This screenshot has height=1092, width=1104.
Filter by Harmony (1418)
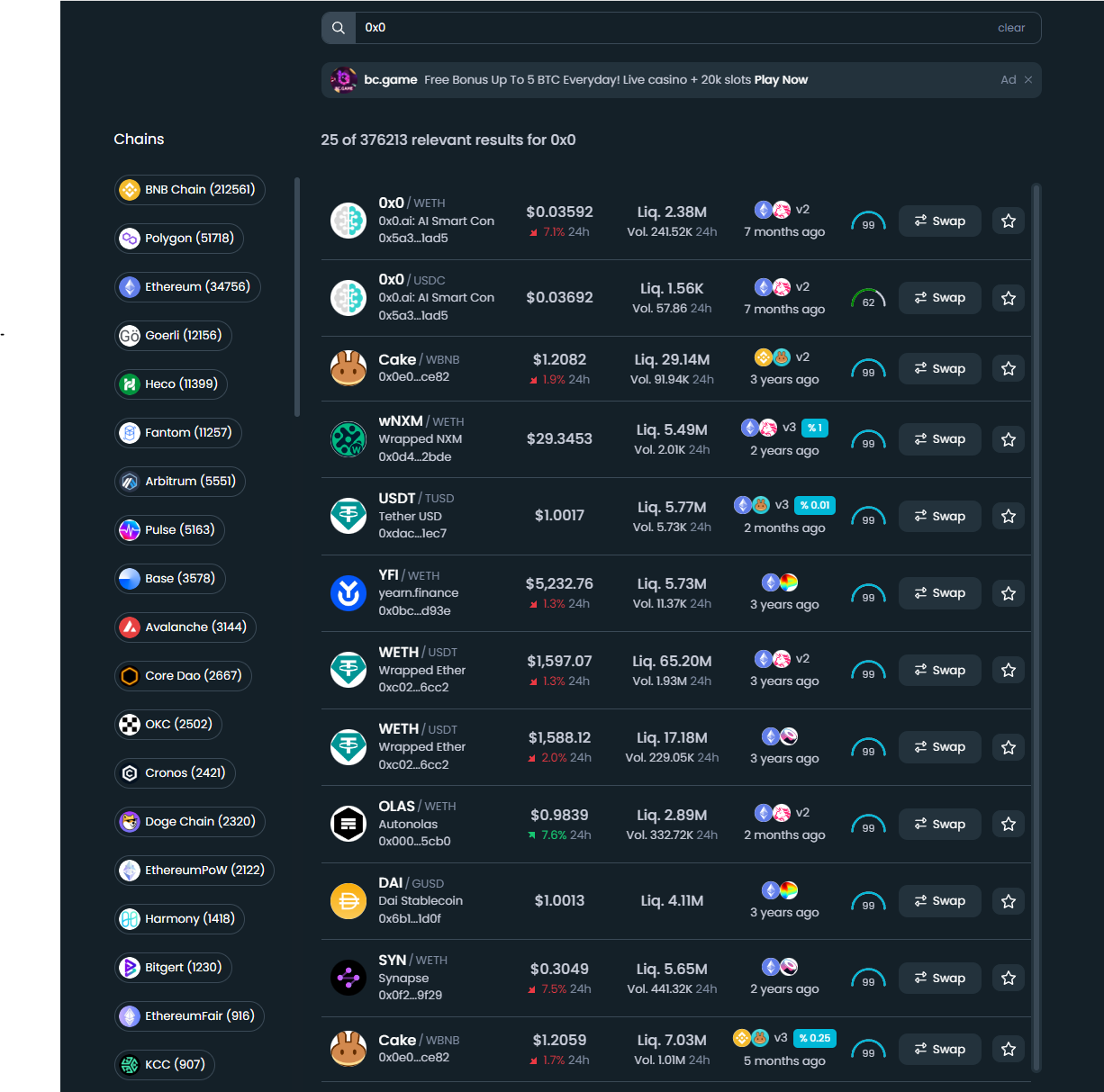(x=179, y=919)
